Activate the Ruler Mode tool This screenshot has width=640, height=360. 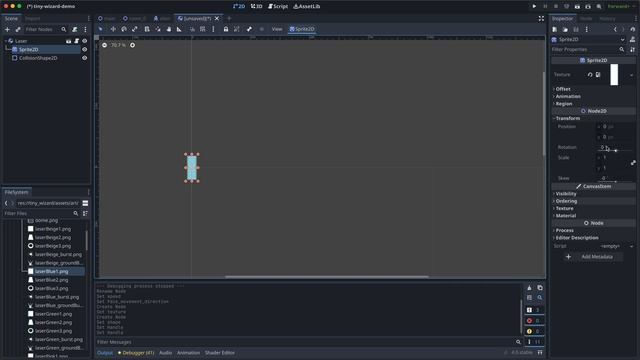click(x=179, y=29)
